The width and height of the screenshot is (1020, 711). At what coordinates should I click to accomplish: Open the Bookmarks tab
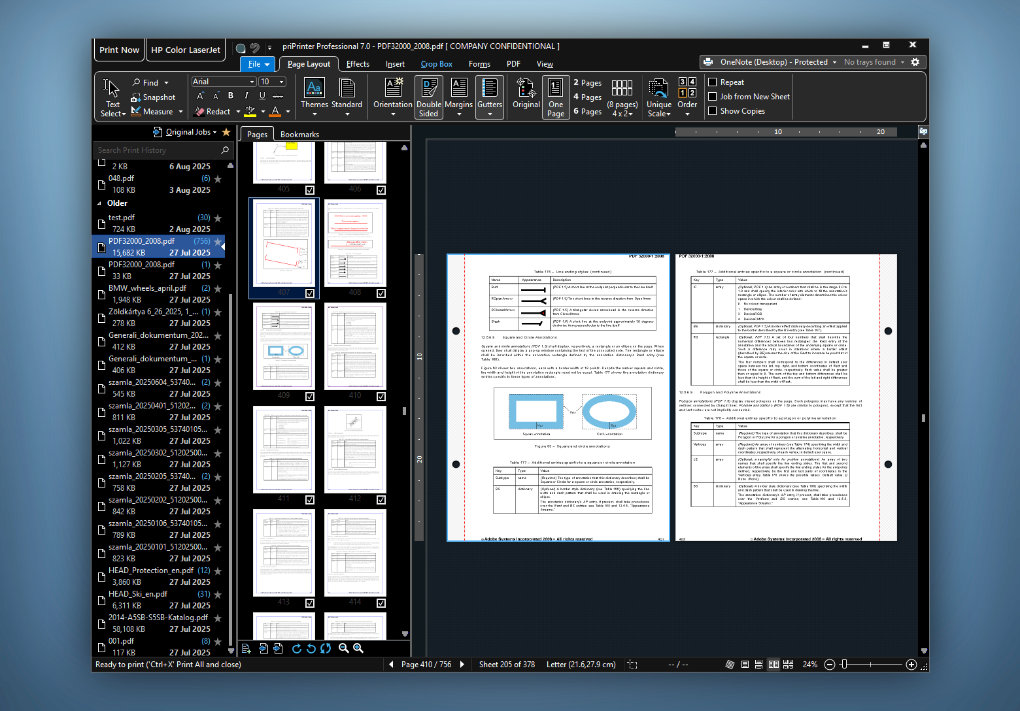coord(299,134)
